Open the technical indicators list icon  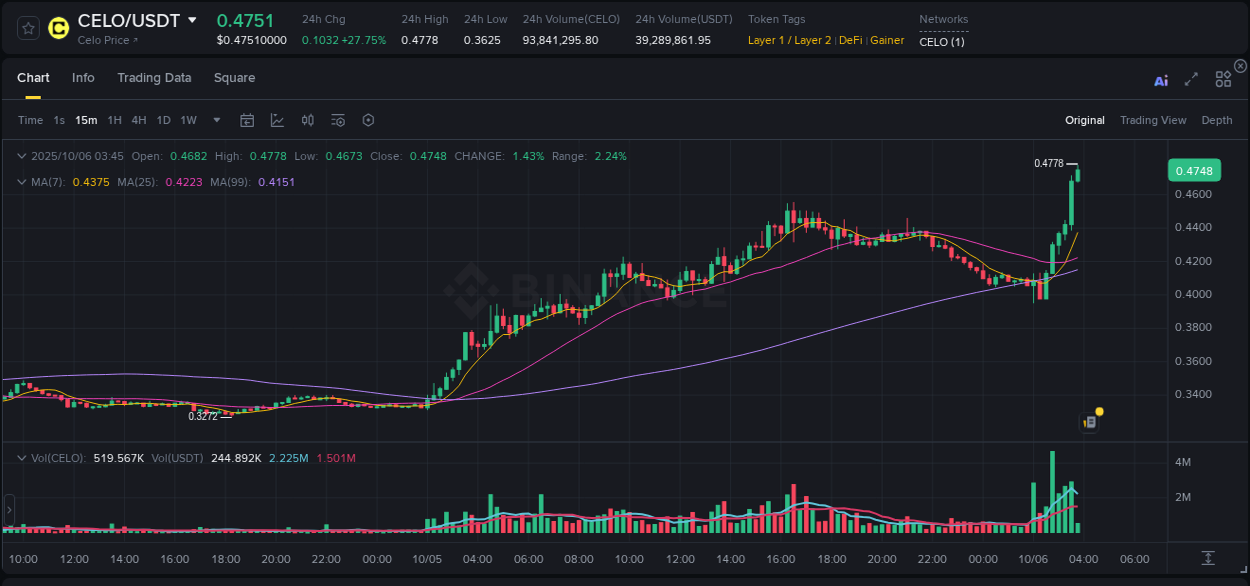[x=338, y=120]
